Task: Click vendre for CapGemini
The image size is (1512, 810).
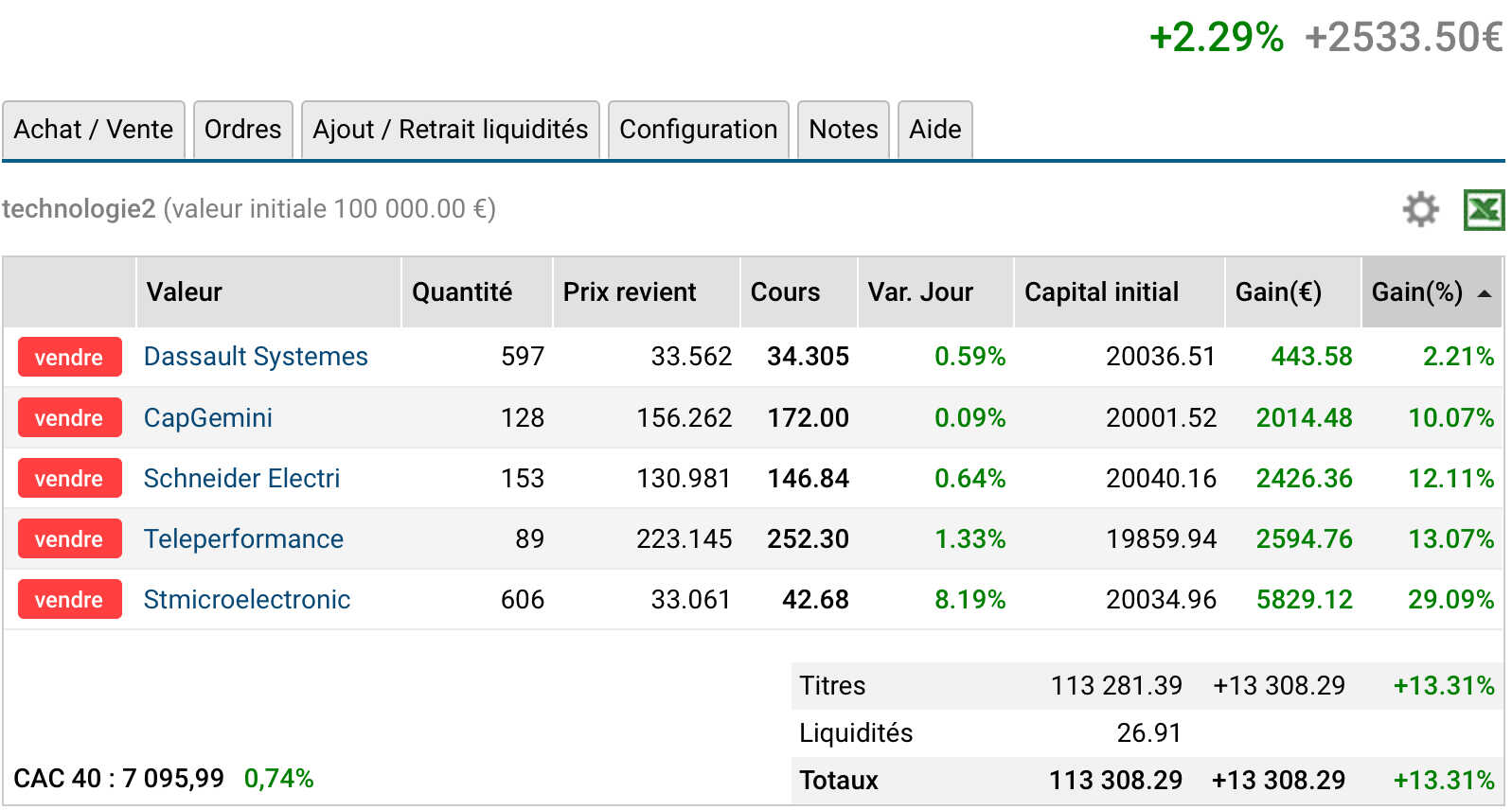Action: coord(69,417)
